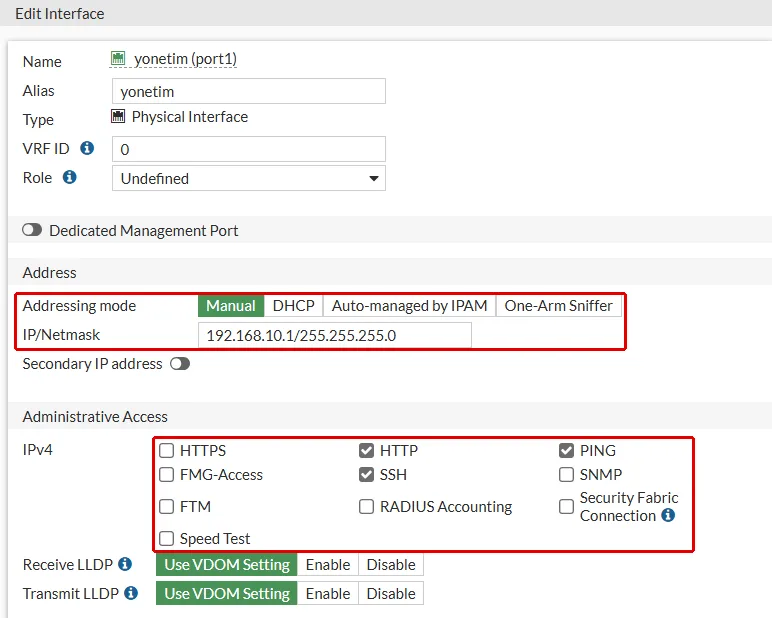Click the yonetim (port1) name link
The height and width of the screenshot is (618, 772).
[x=185, y=59]
